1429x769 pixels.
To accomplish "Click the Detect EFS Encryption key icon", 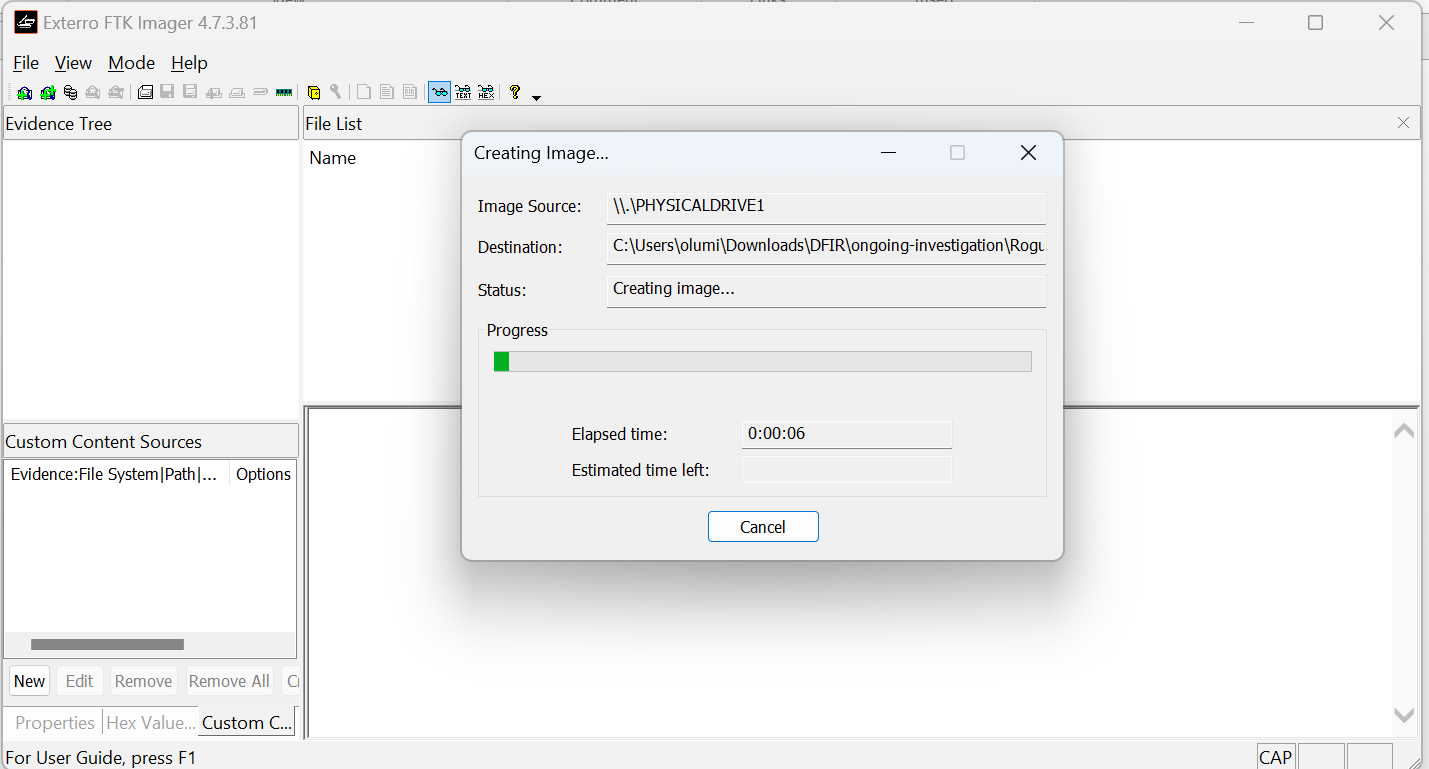I will pyautogui.click(x=335, y=93).
